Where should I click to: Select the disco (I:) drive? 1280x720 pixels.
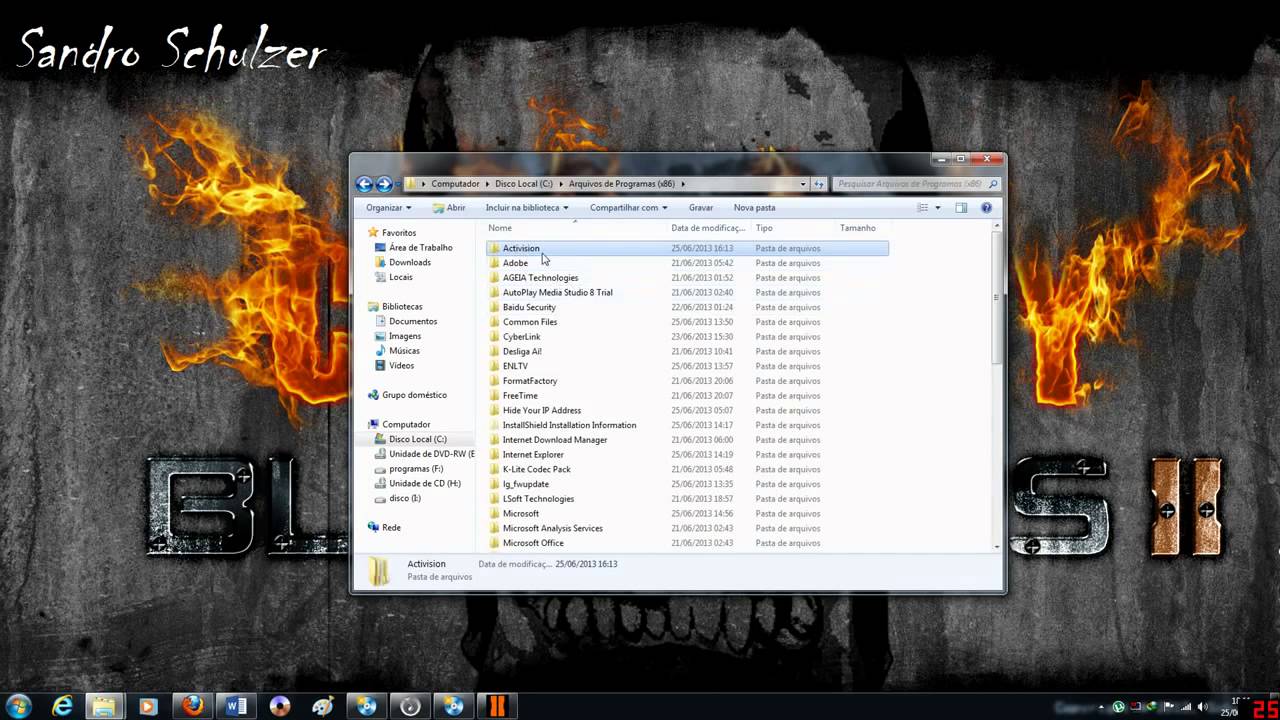click(x=404, y=498)
